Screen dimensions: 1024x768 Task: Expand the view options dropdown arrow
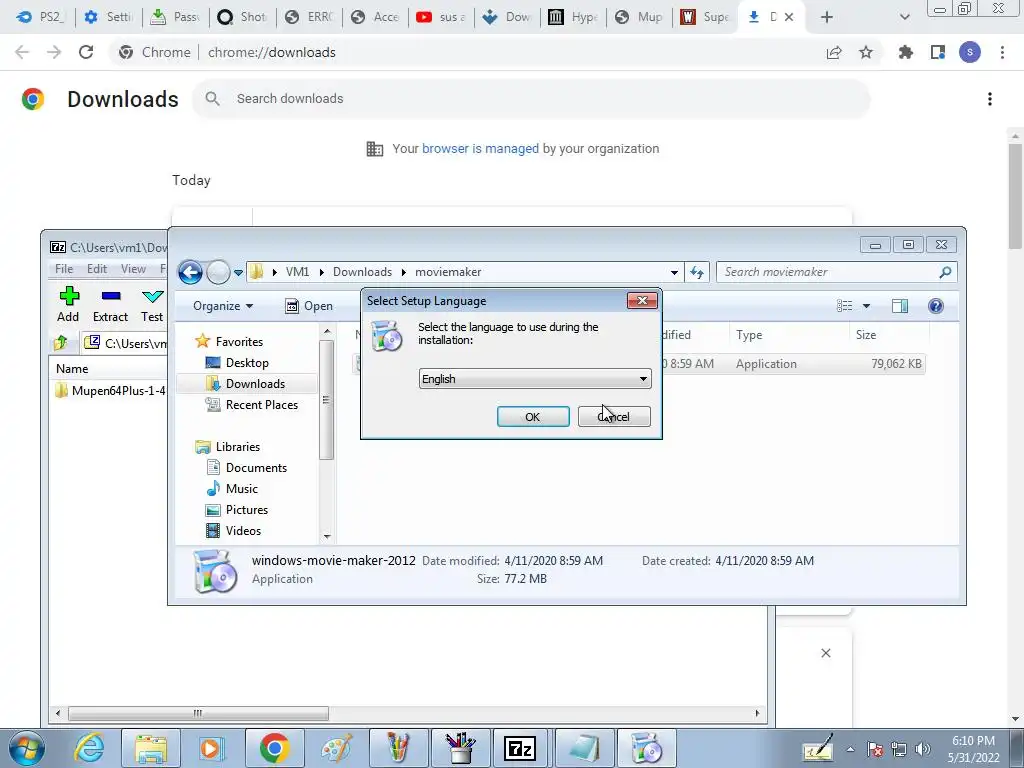867,306
